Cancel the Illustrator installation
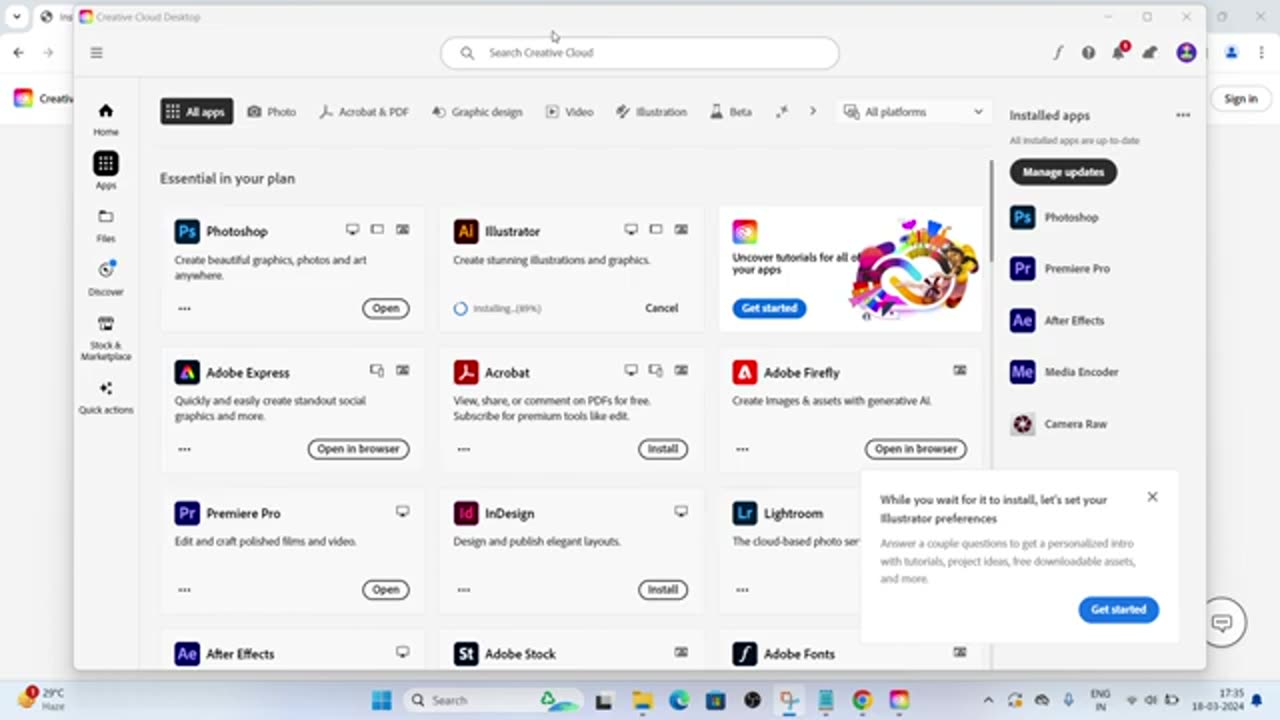Viewport: 1280px width, 720px height. click(x=661, y=308)
